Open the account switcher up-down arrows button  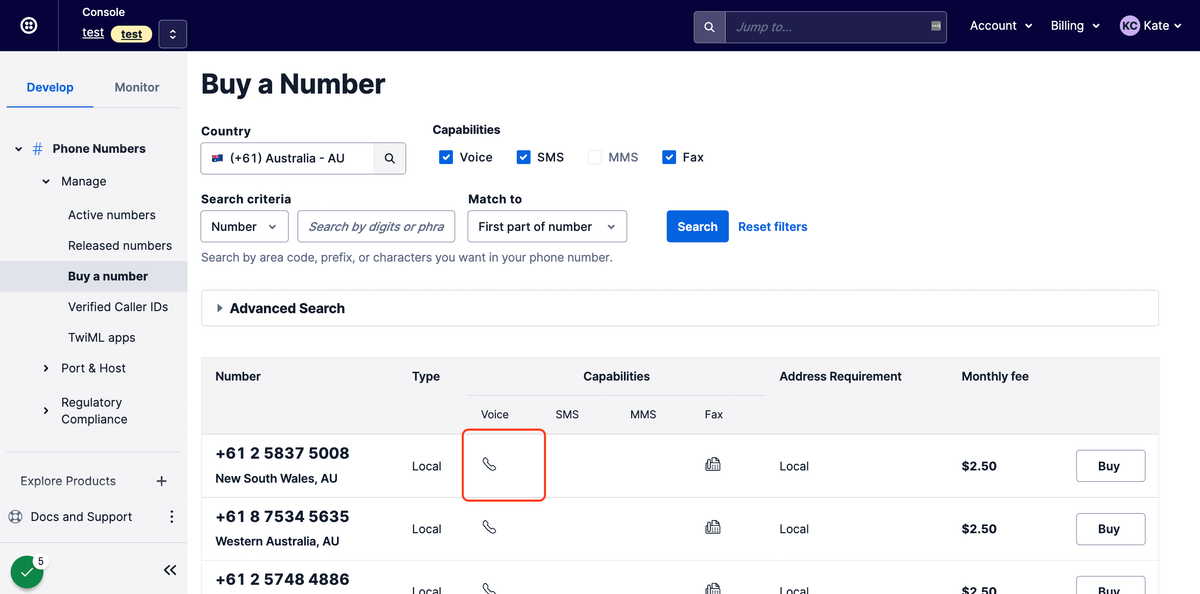[172, 34]
